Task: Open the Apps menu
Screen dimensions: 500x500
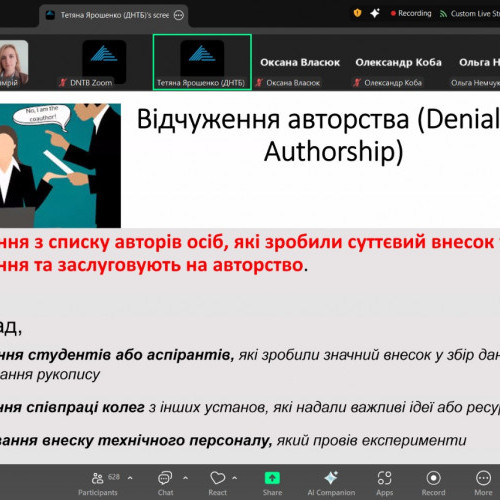Action: 384,483
